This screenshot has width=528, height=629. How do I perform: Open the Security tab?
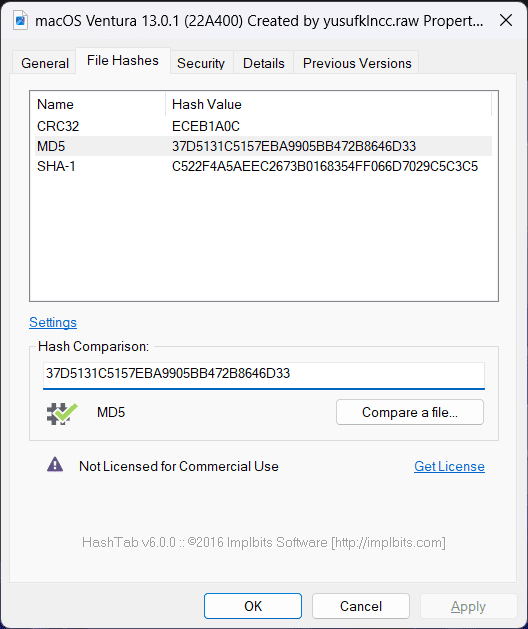tap(201, 63)
